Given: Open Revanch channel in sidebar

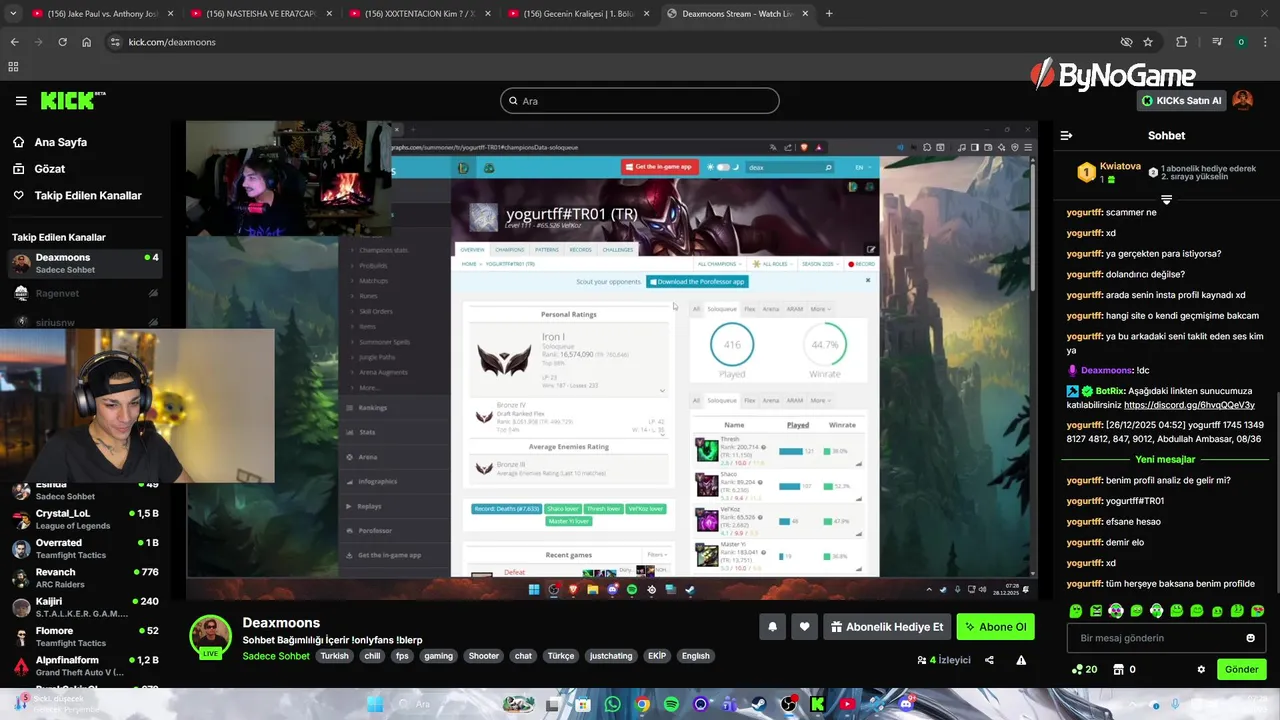Looking at the screenshot, I should [85, 578].
